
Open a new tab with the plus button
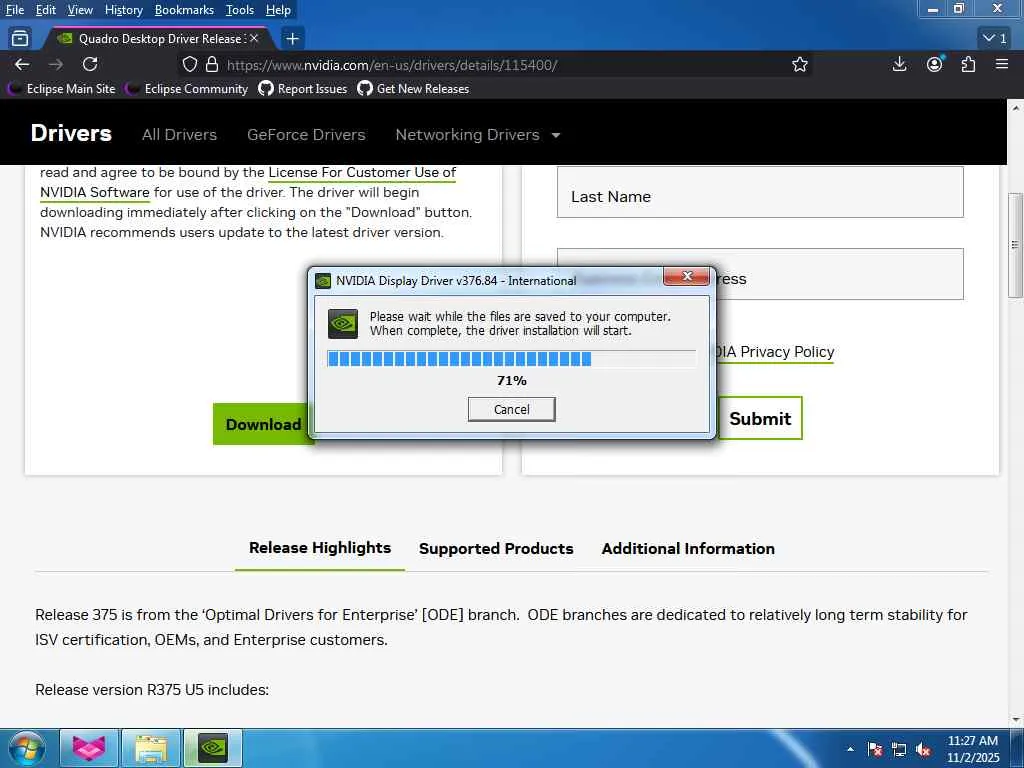293,39
